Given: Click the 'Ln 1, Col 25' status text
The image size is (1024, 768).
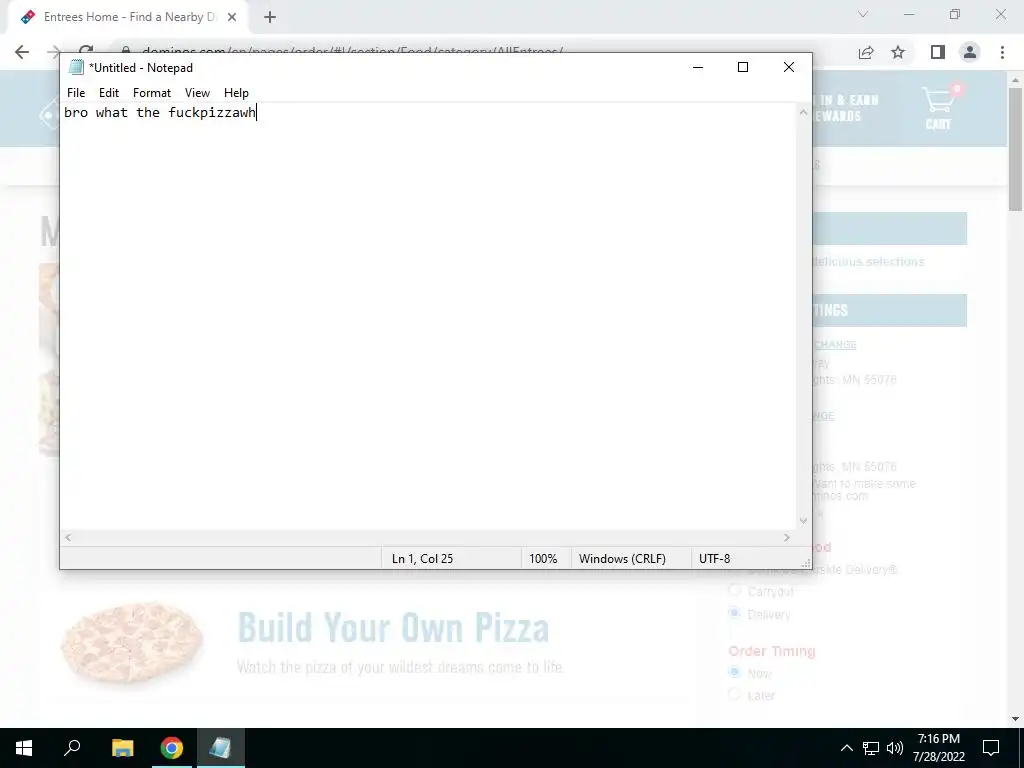Looking at the screenshot, I should [x=422, y=558].
